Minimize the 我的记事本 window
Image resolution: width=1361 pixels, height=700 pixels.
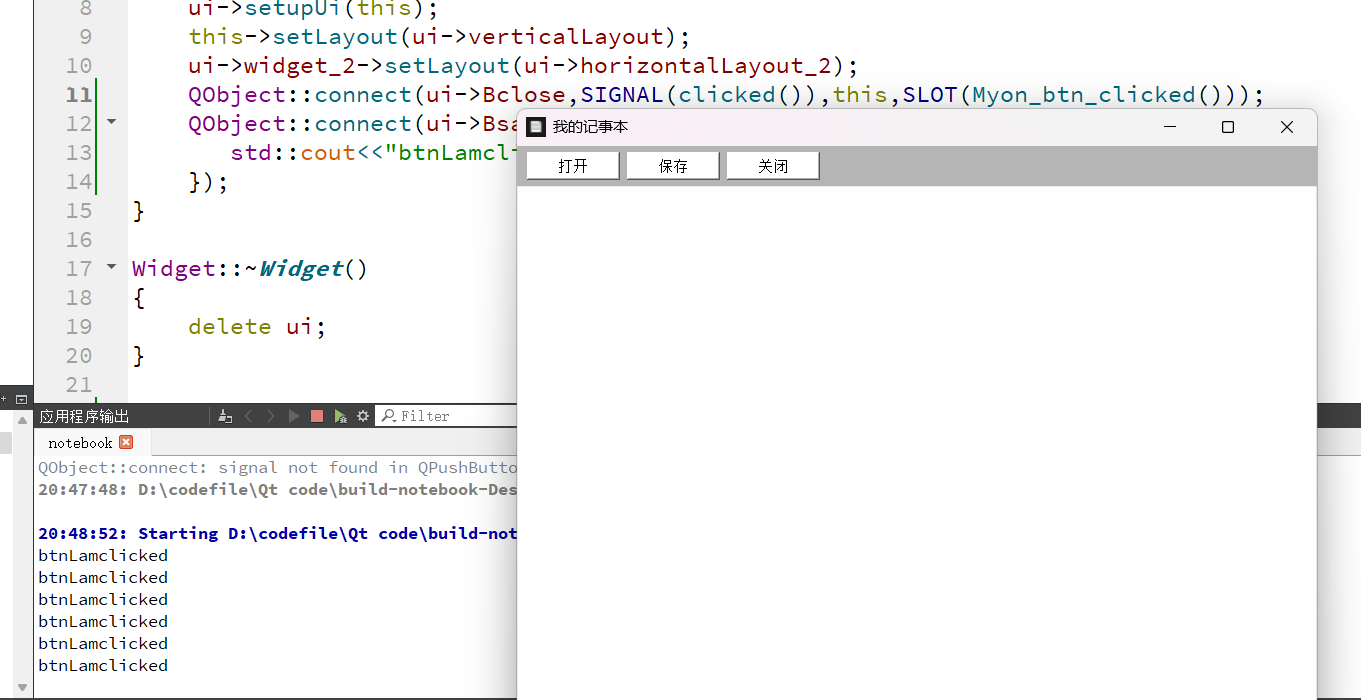(x=1170, y=127)
